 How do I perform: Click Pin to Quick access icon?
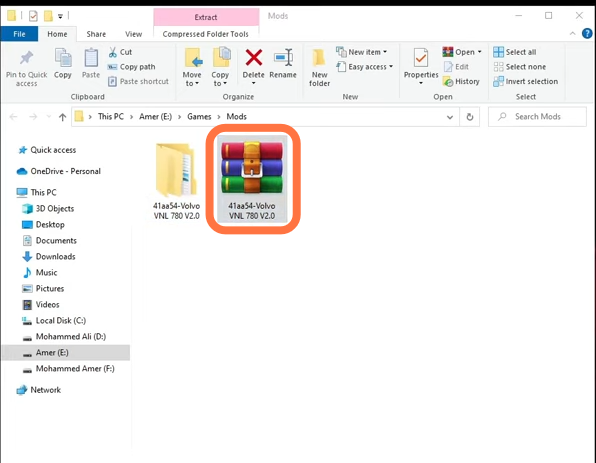click(x=26, y=58)
